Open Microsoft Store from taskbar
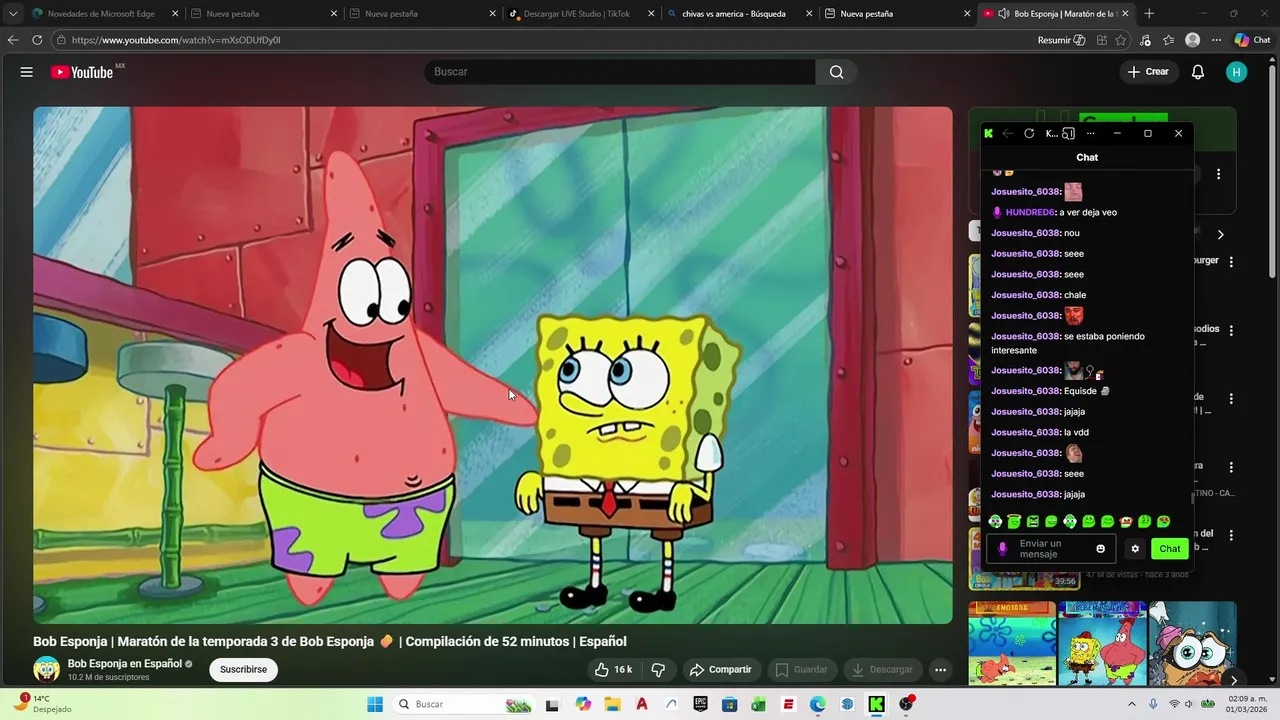Image resolution: width=1280 pixels, height=720 pixels. tap(730, 704)
